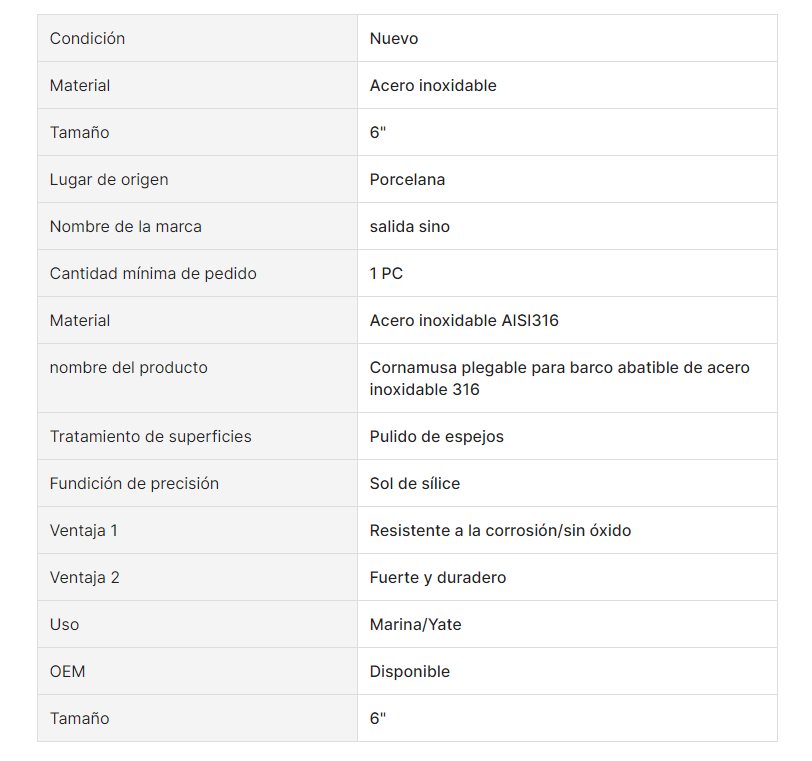Select the Marina/Yate value cell
The width and height of the screenshot is (812, 761).
[x=567, y=624]
